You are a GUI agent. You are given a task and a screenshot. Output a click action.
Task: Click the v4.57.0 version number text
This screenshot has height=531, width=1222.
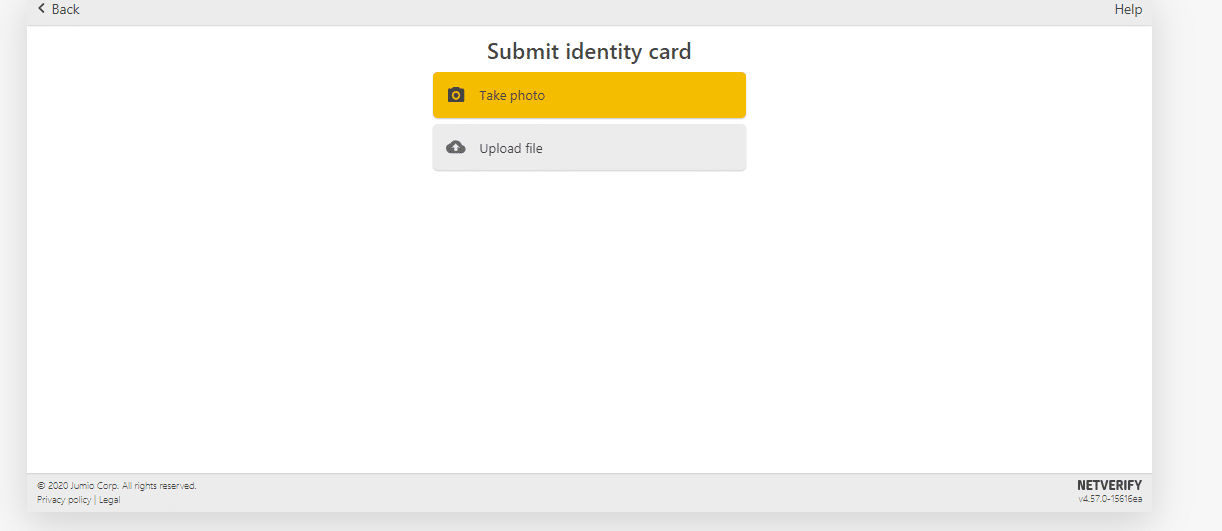(1110, 498)
